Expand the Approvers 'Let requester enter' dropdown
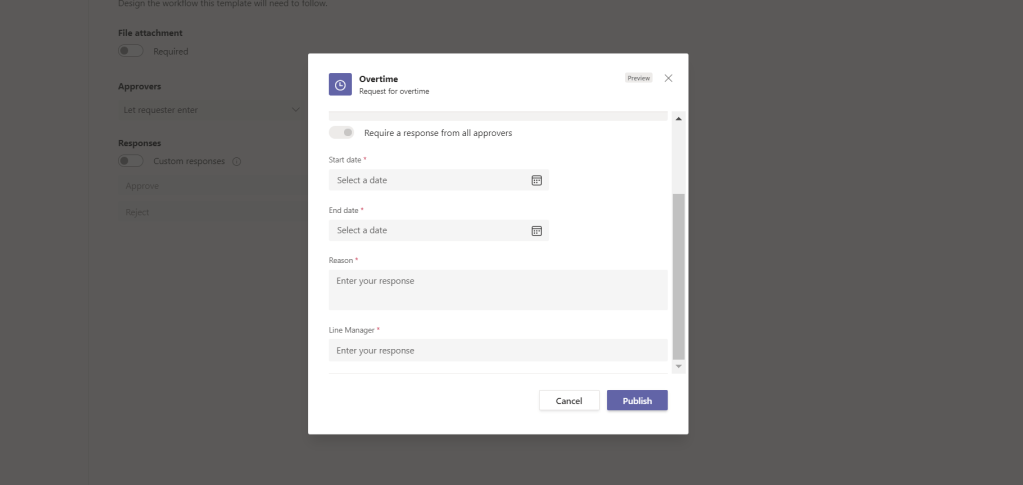 (x=208, y=109)
